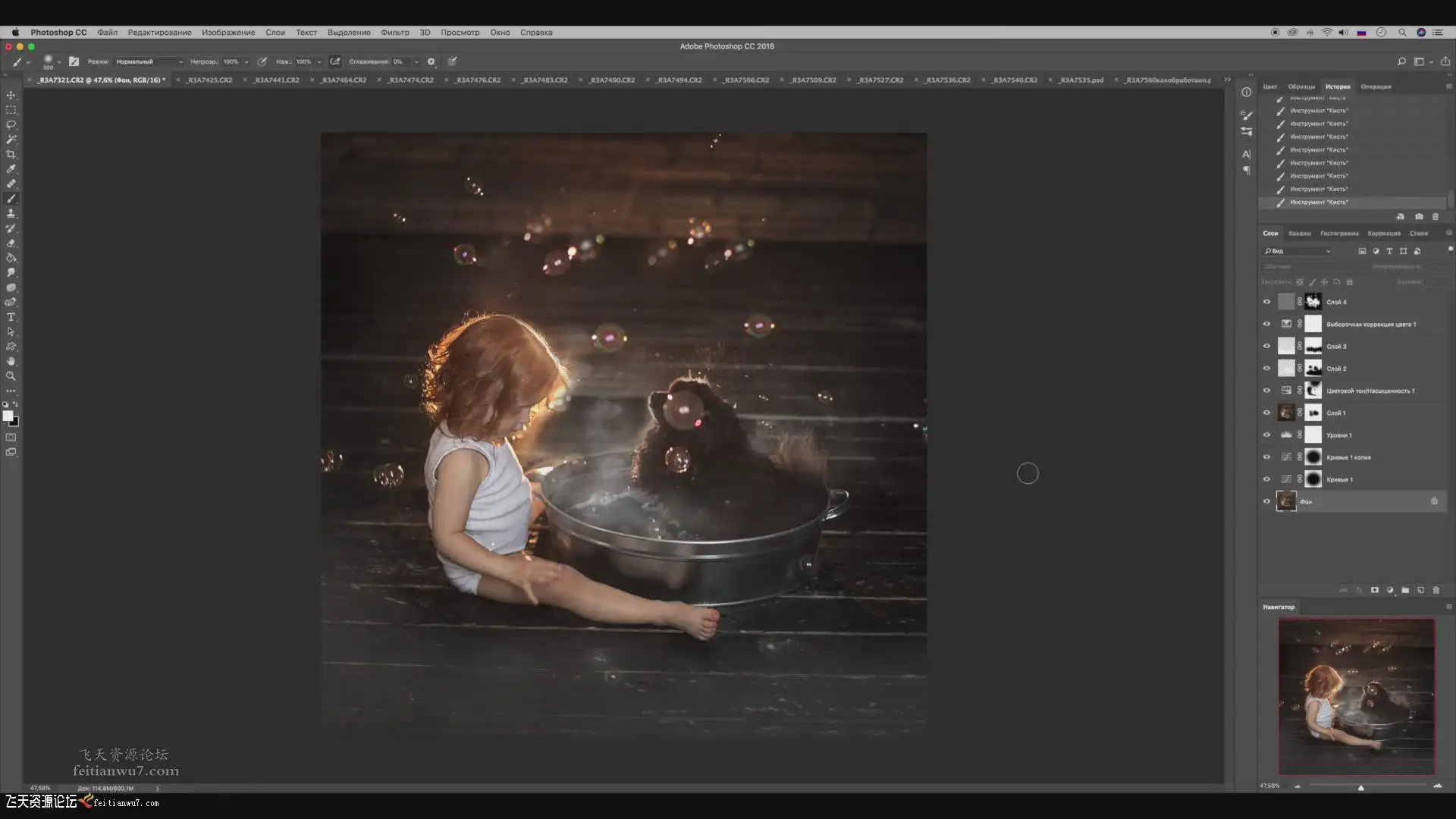Open the Фильтр menu
This screenshot has height=819, width=1456.
(x=394, y=33)
